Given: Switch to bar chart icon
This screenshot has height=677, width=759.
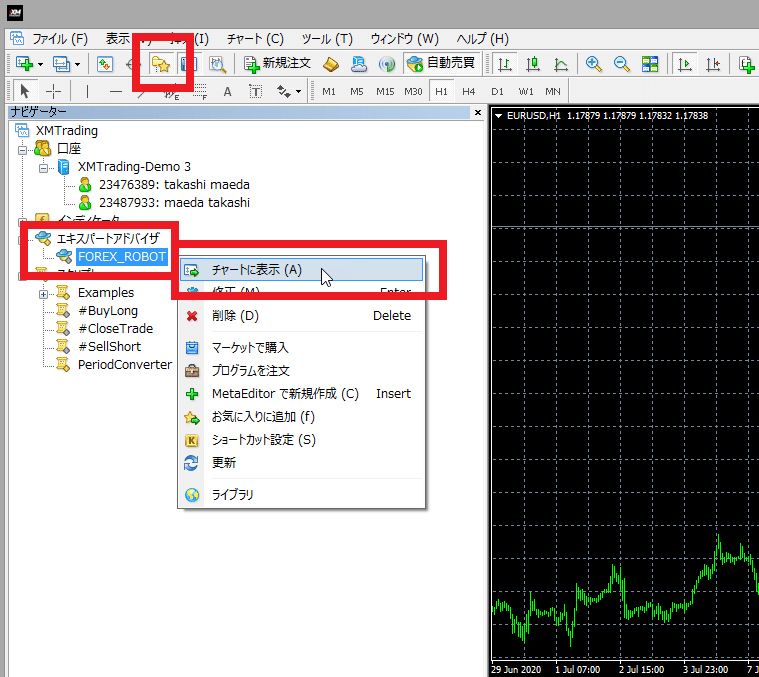Looking at the screenshot, I should (505, 64).
